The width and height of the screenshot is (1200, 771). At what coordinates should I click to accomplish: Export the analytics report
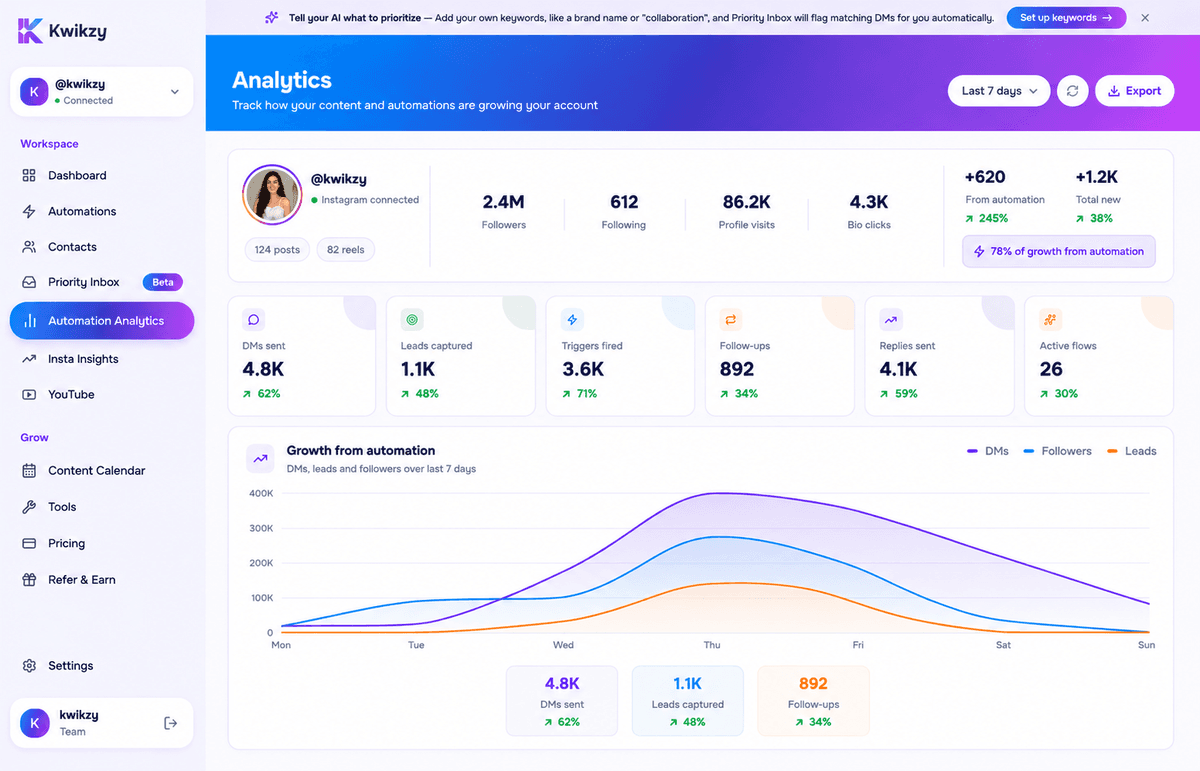1135,91
